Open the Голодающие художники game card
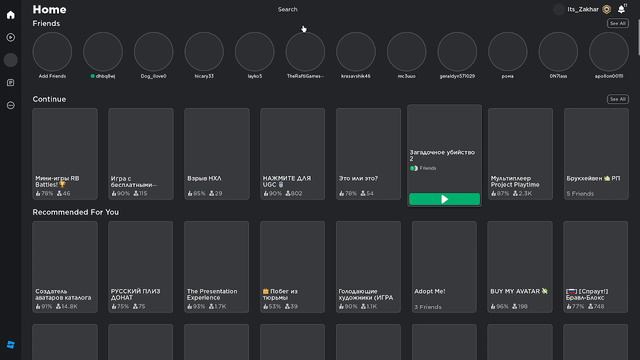The height and width of the screenshot is (360, 640). click(369, 267)
